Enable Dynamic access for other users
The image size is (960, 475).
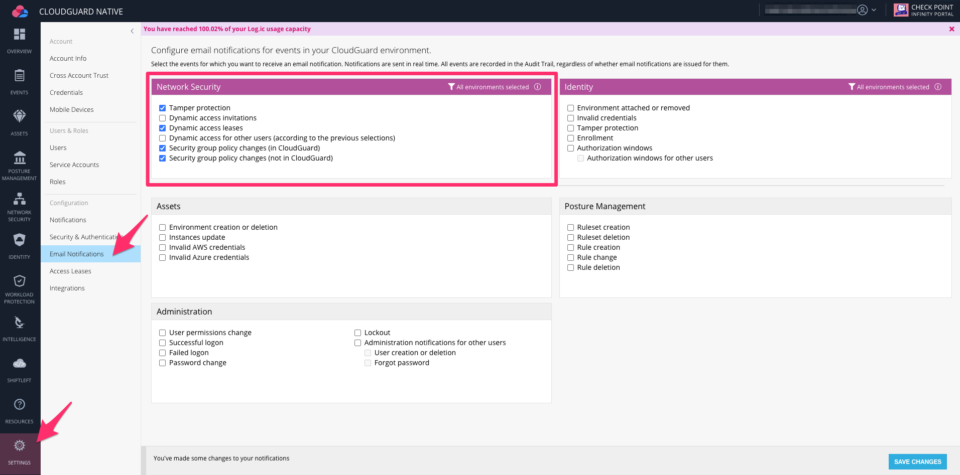pyautogui.click(x=162, y=138)
